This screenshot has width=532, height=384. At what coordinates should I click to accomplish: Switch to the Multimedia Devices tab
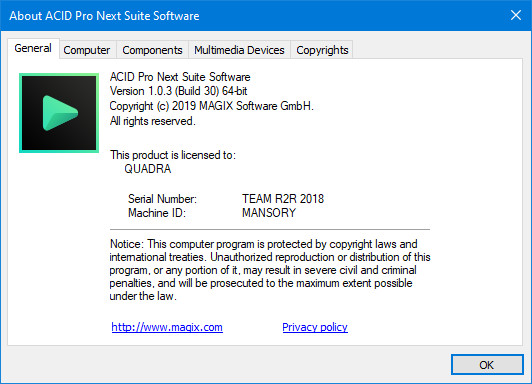click(239, 50)
